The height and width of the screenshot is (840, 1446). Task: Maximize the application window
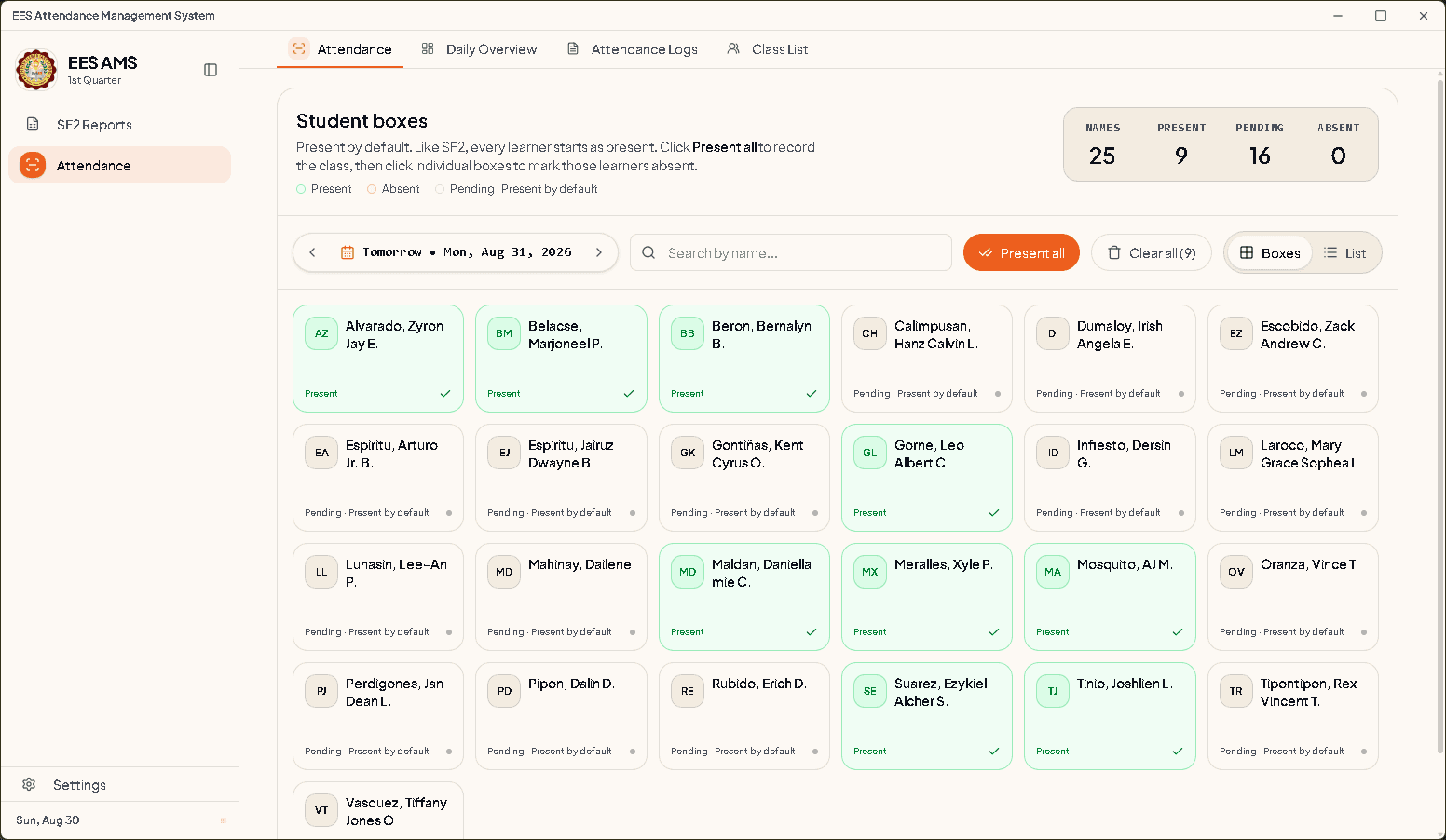[1381, 16]
